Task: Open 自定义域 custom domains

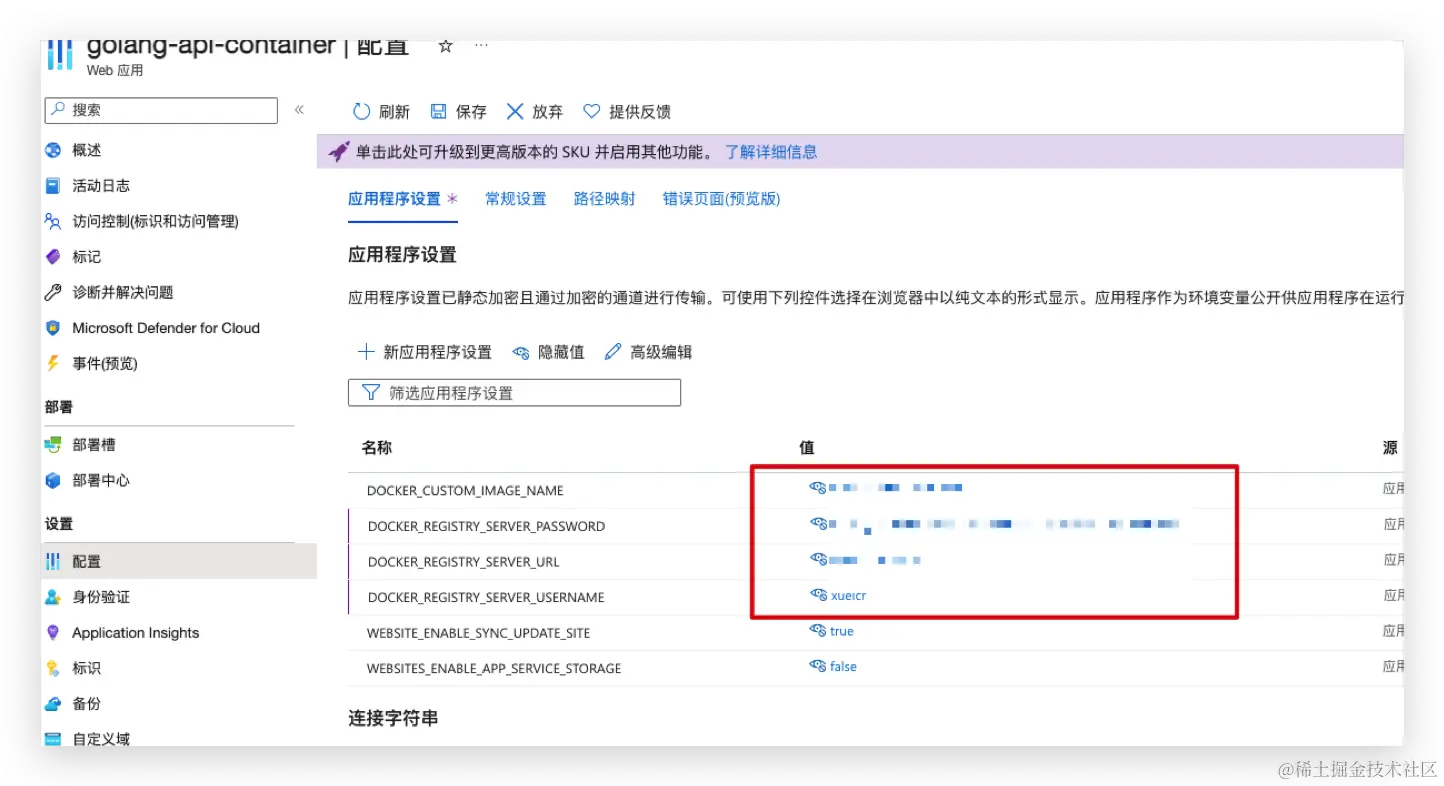Action: [x=100, y=739]
